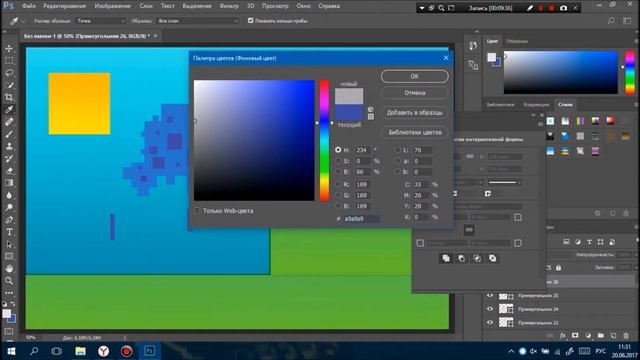This screenshot has height=360, width=640.
Task: Select the Healing Brush tool
Action: click(x=9, y=122)
